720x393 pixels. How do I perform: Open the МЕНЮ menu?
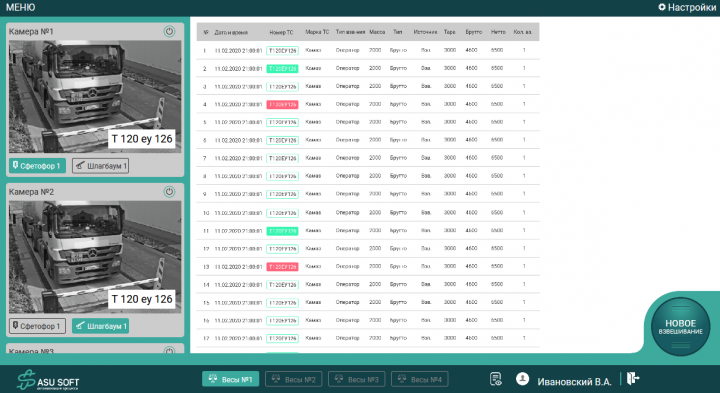click(x=20, y=7)
